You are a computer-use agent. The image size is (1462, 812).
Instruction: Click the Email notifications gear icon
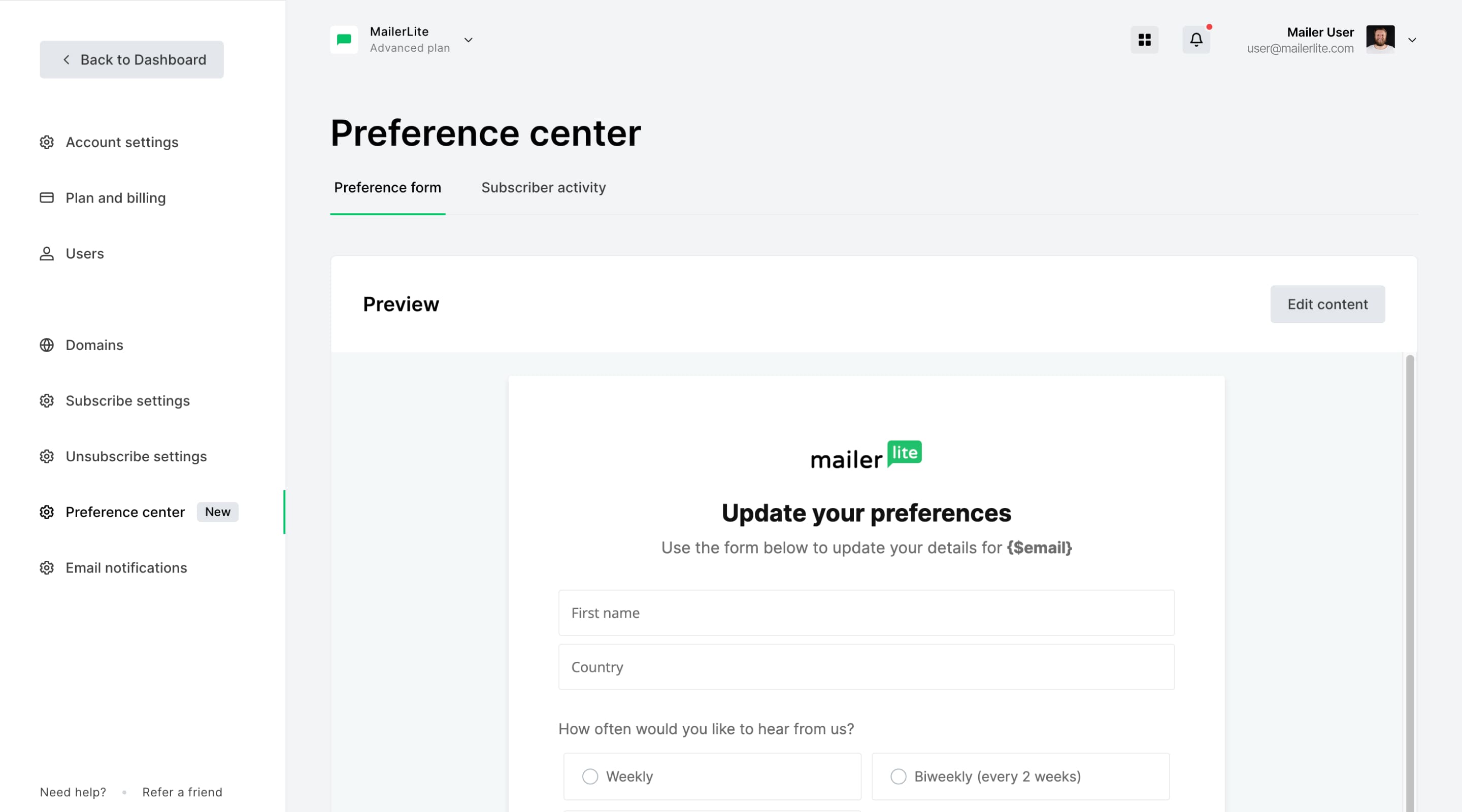(x=47, y=567)
